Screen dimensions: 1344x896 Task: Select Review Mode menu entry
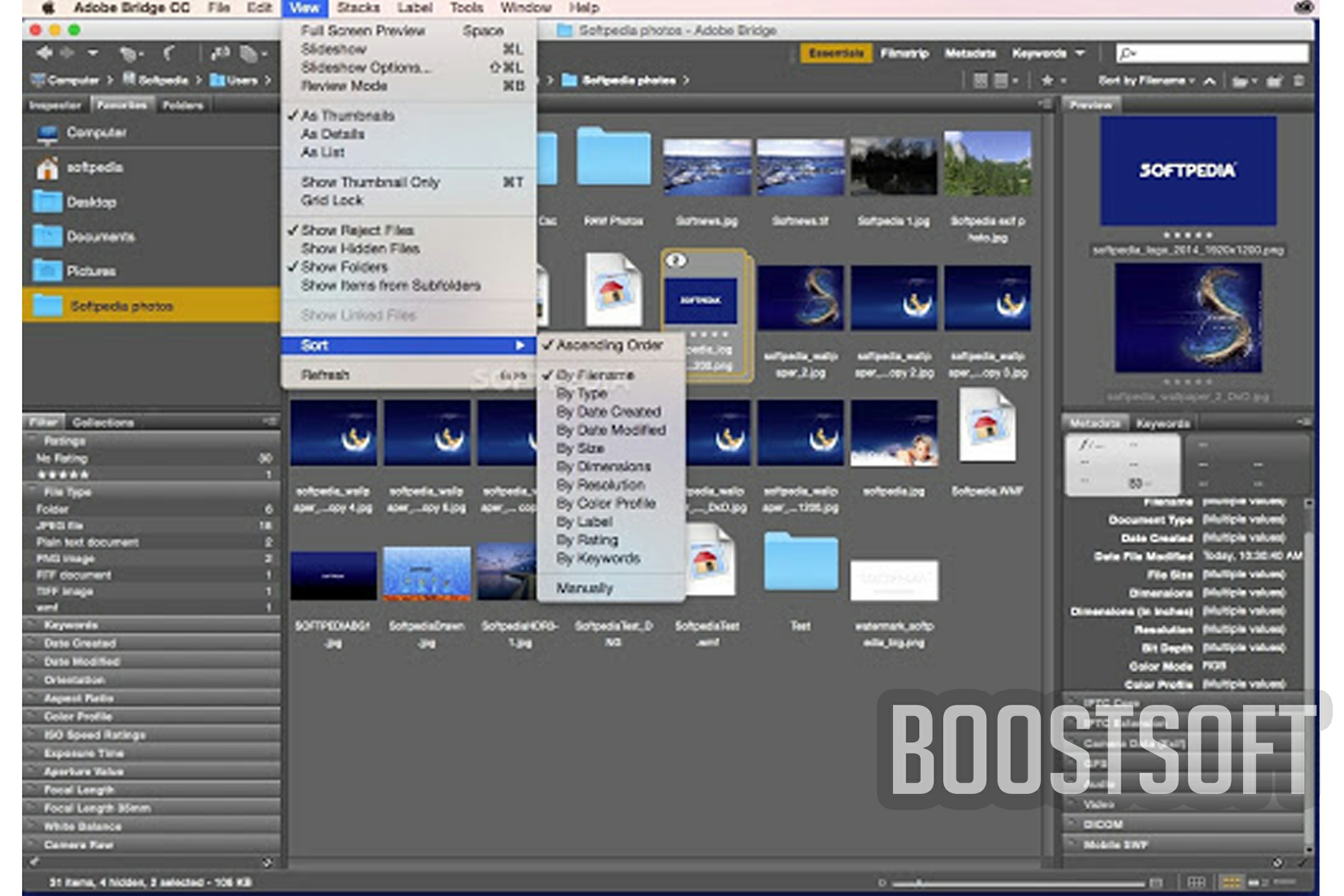click(409, 86)
